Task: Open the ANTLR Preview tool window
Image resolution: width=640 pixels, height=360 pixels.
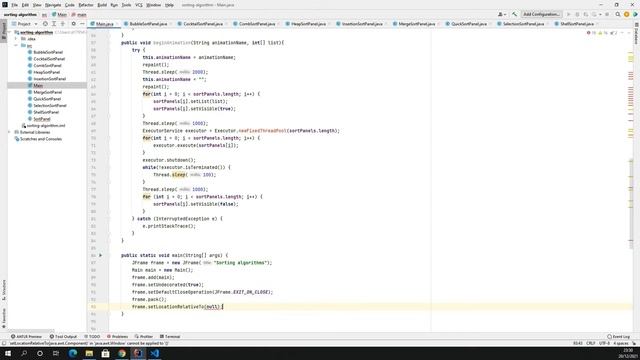Action: pyautogui.click(x=26, y=337)
